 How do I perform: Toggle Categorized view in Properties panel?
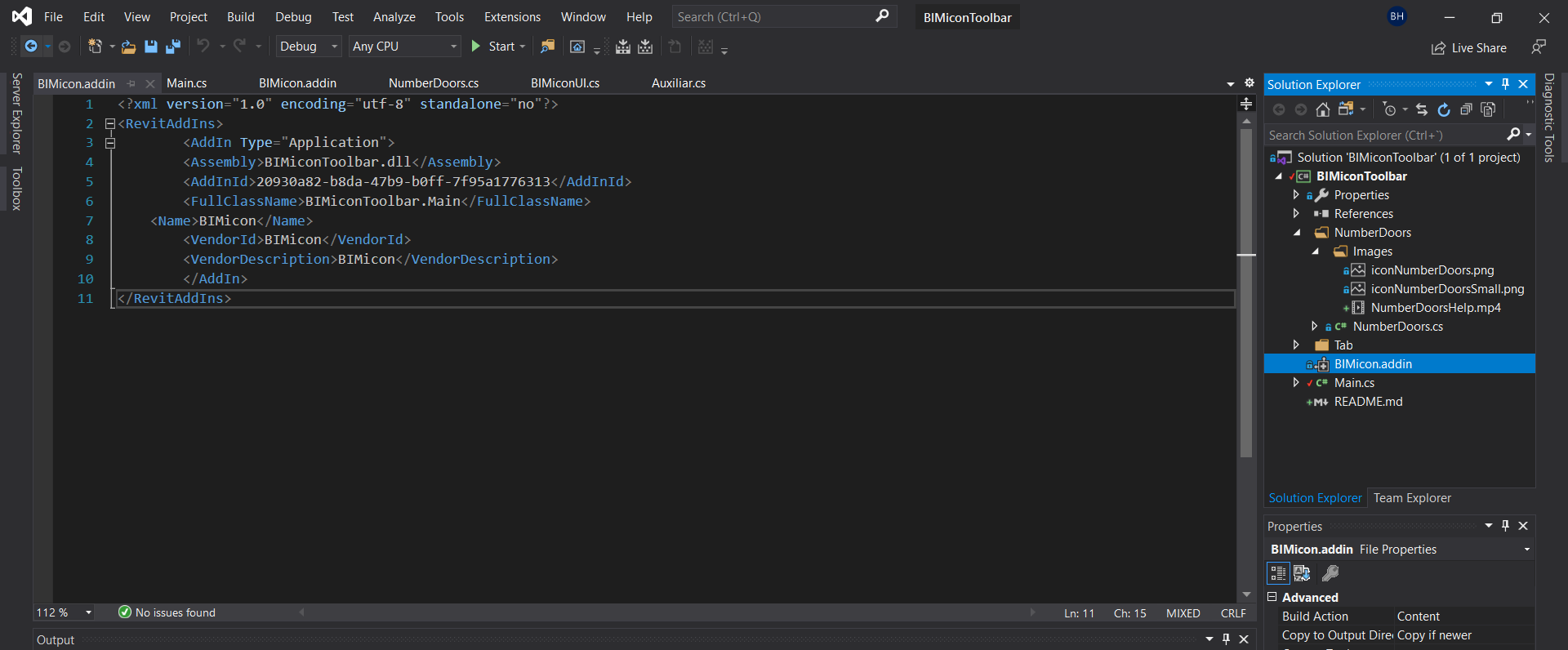click(1278, 573)
